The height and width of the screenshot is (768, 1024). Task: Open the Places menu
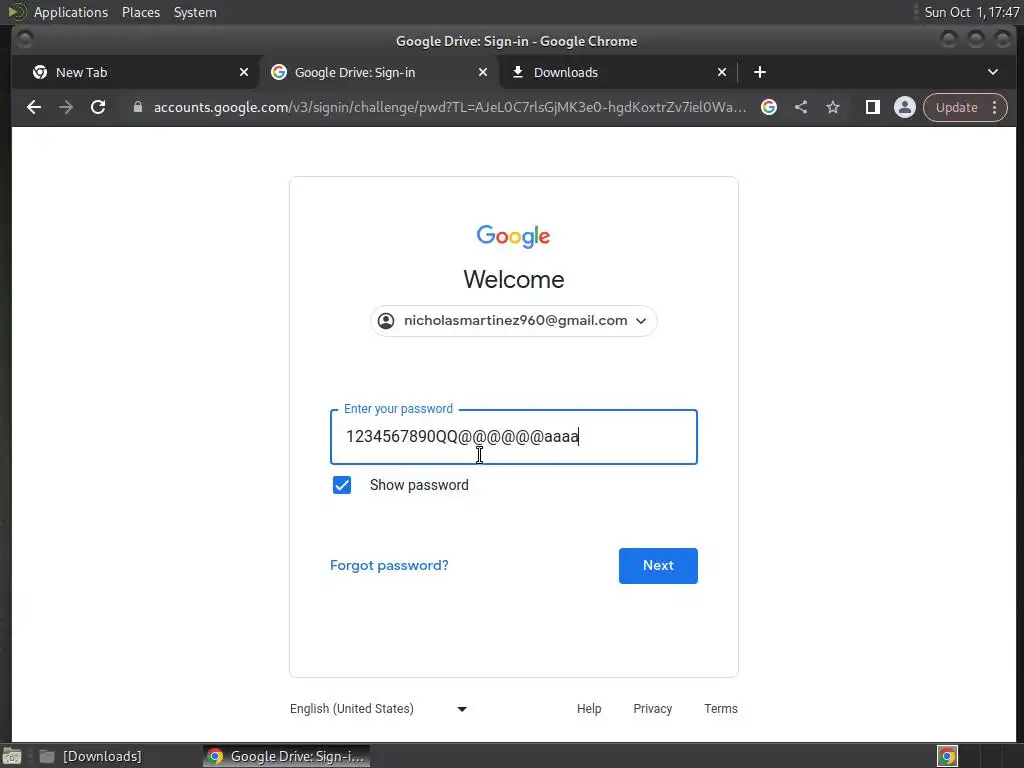141,12
